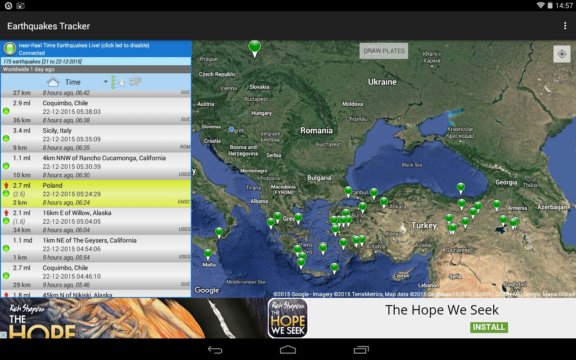Select the highlighted Poland earthquake entry
This screenshot has width=576, height=360.
[x=96, y=194]
